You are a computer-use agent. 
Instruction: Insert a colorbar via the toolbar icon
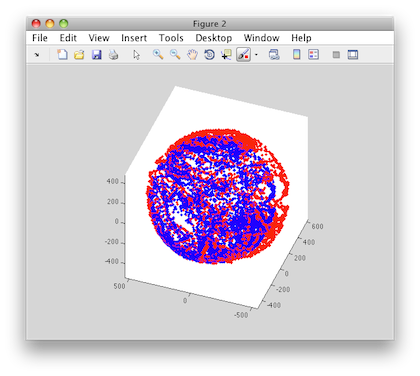(x=296, y=54)
